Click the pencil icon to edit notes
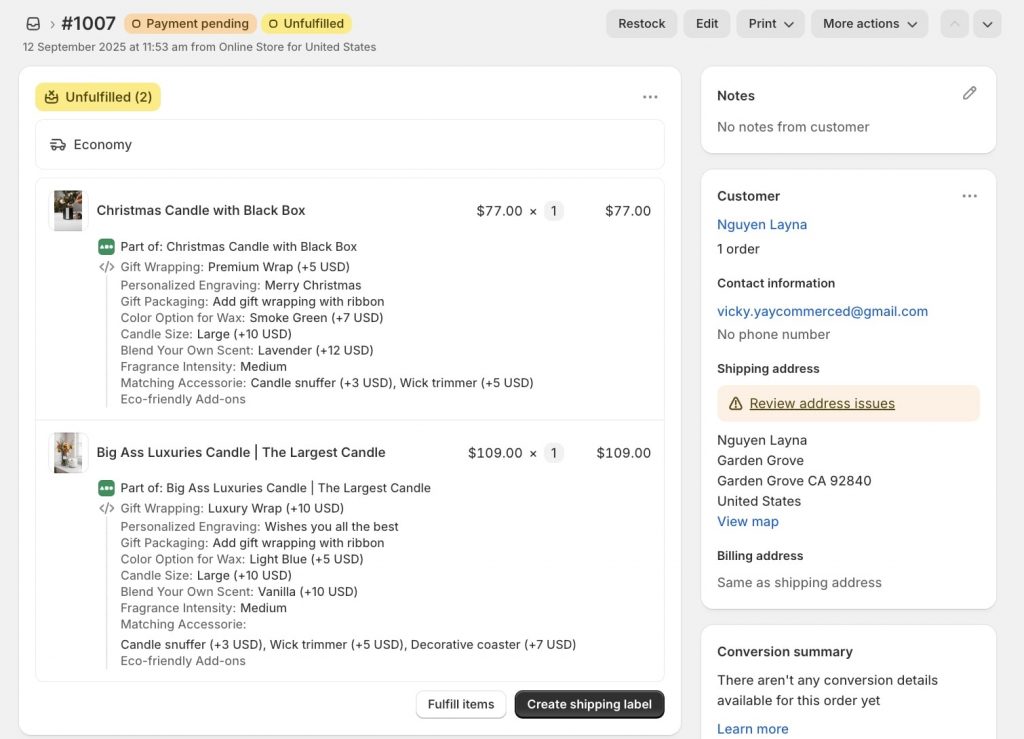Viewport: 1024px width, 739px height. coord(969,93)
